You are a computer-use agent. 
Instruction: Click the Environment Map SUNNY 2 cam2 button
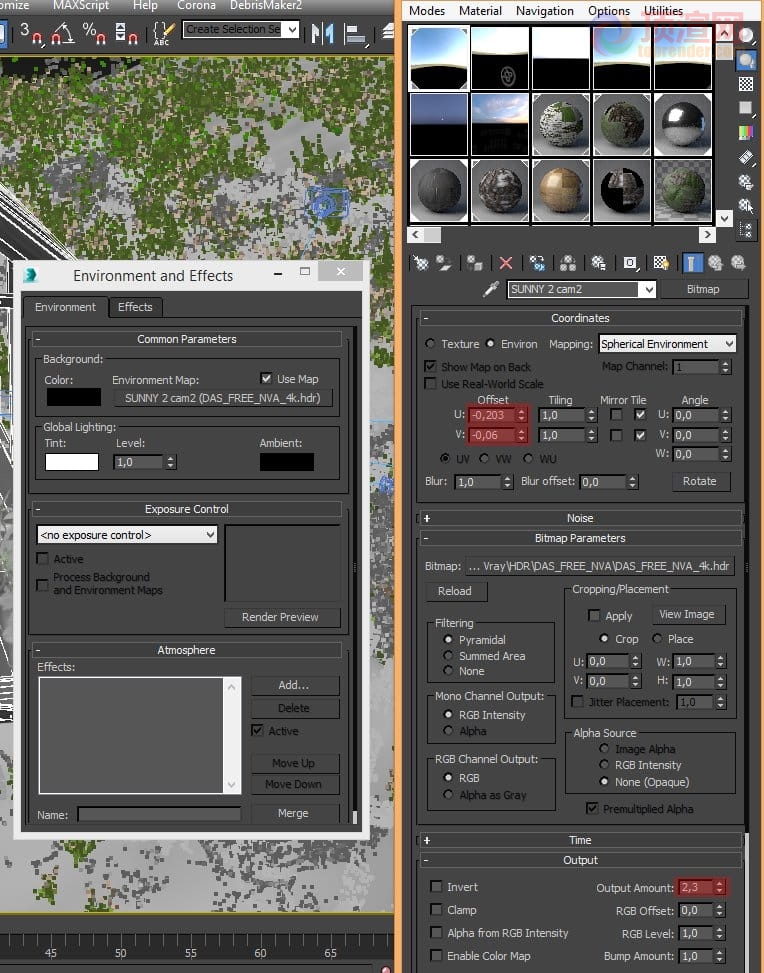coord(223,398)
